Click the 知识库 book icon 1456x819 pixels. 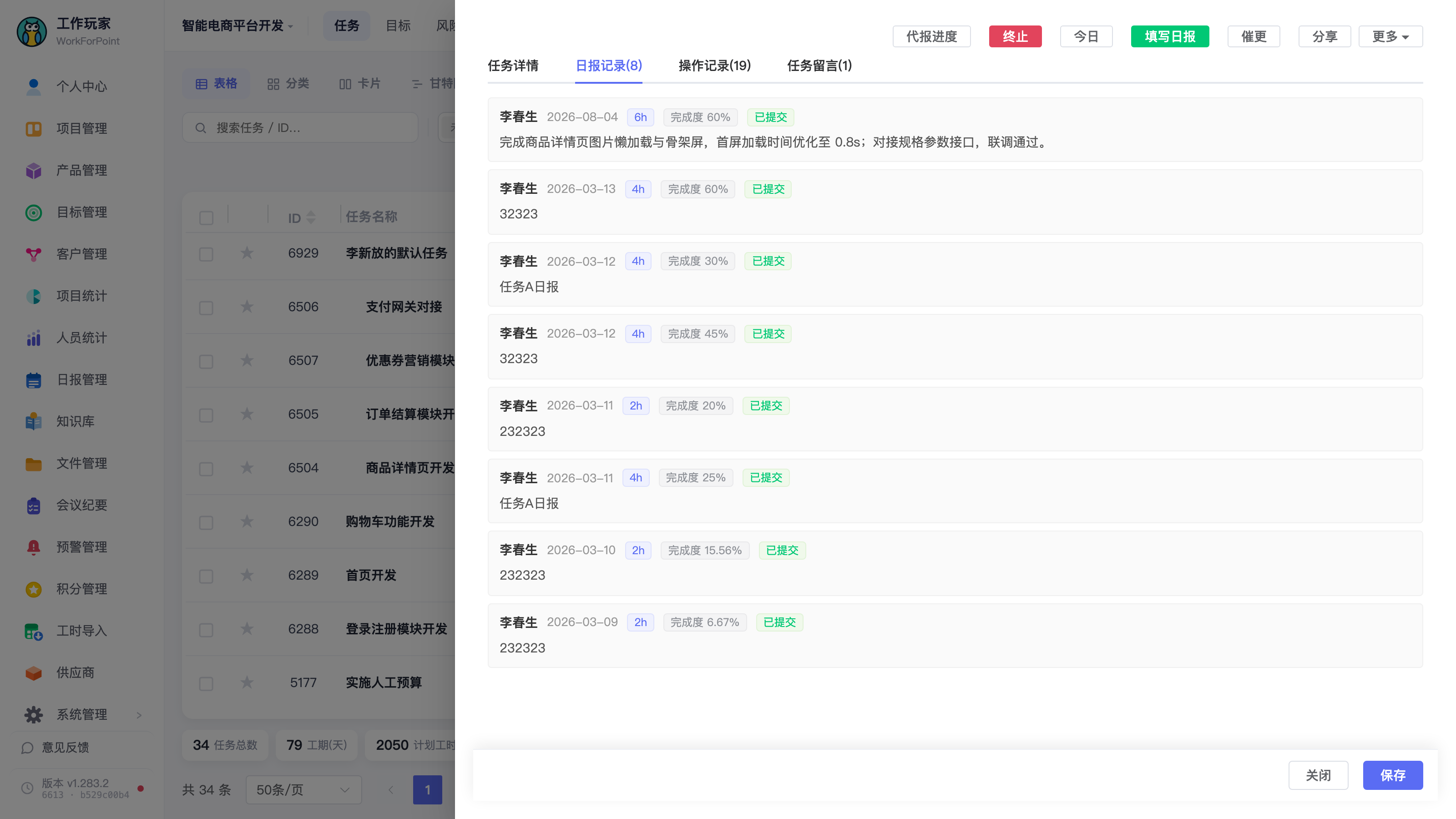click(33, 421)
